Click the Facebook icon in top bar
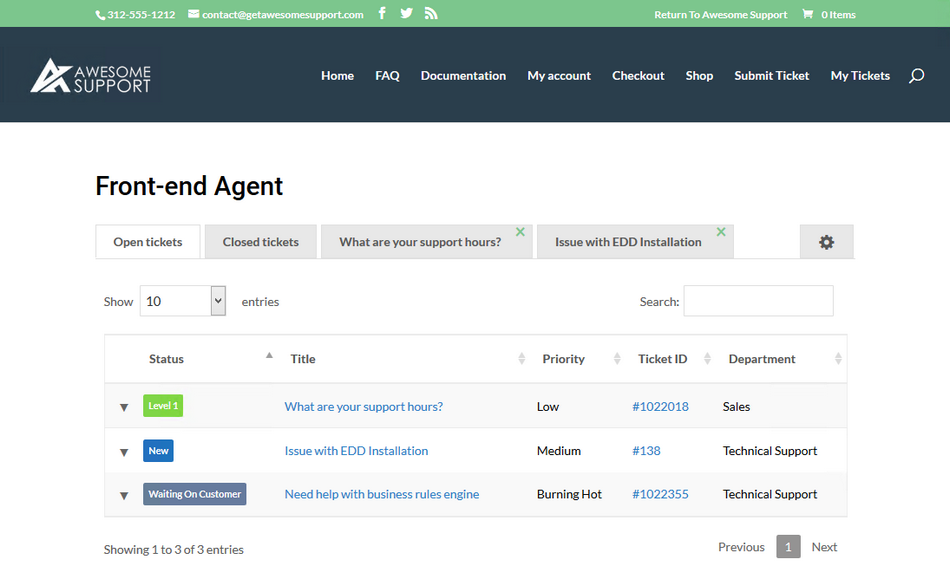 pyautogui.click(x=382, y=13)
